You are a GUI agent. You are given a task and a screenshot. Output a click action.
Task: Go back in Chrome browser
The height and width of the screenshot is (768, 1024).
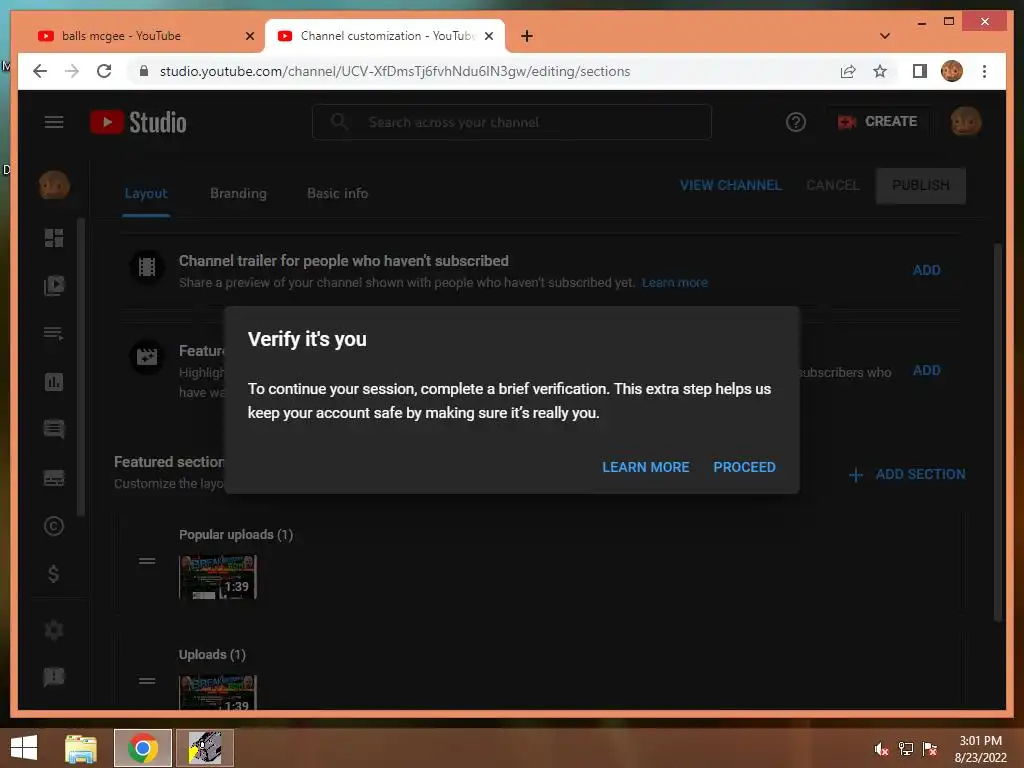(40, 71)
